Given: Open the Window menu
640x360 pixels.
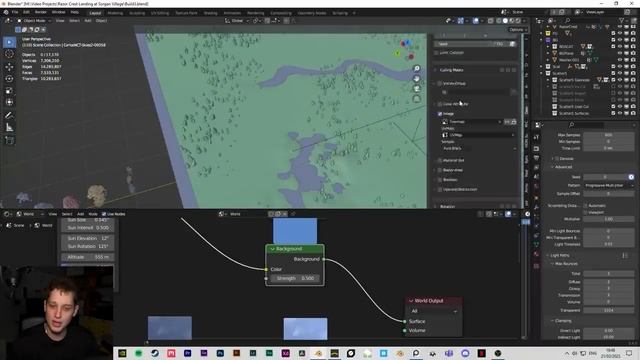Looking at the screenshot, I should pos(58,13).
